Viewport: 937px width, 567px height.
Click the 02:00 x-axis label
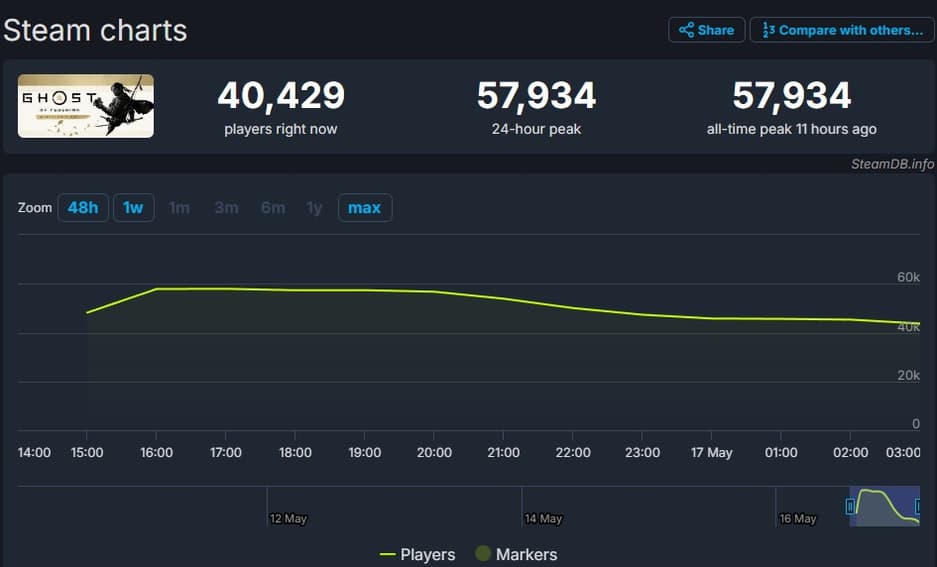[x=850, y=453]
